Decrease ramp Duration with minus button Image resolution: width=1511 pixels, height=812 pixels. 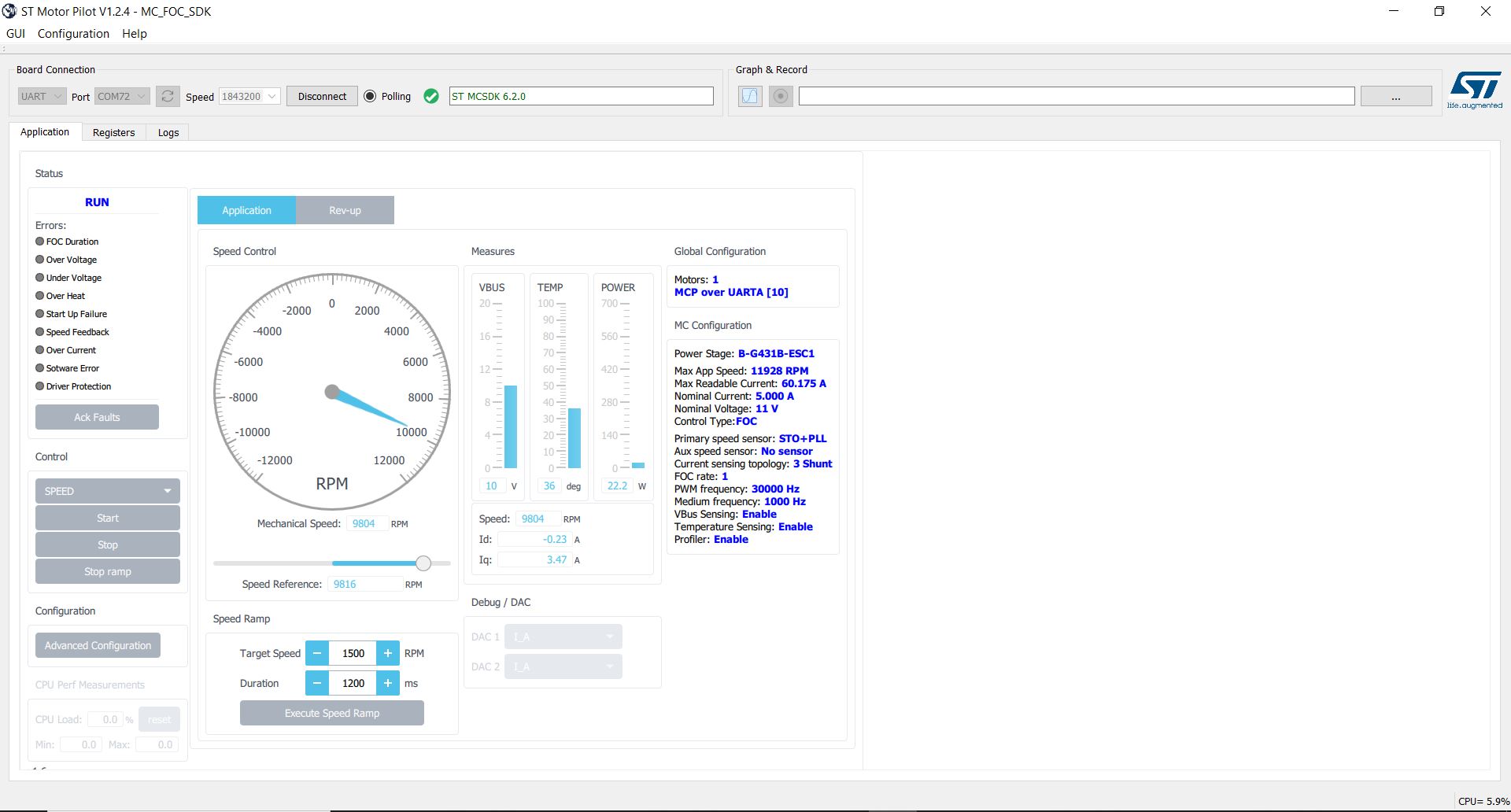click(x=316, y=683)
